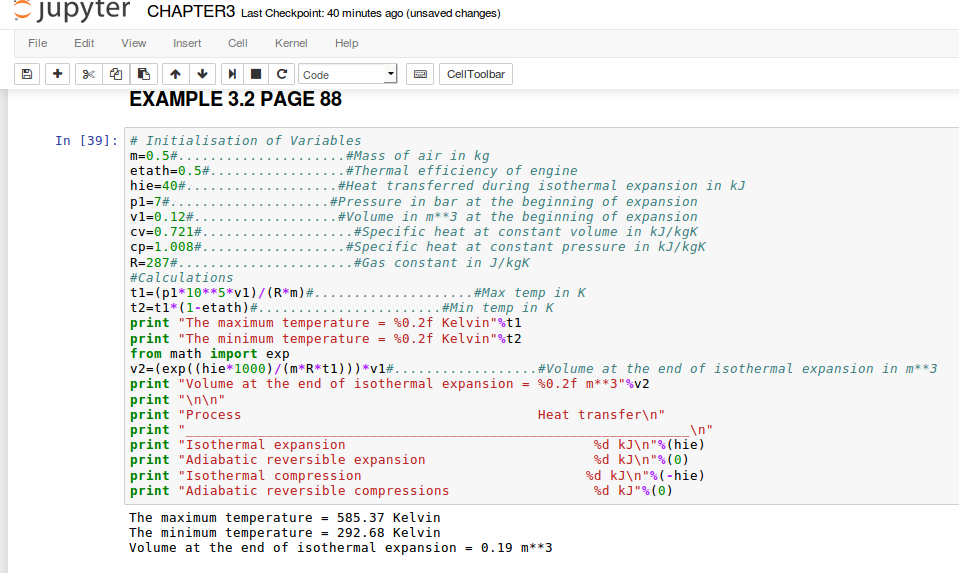Open the command palette keyboard icon

(420, 75)
